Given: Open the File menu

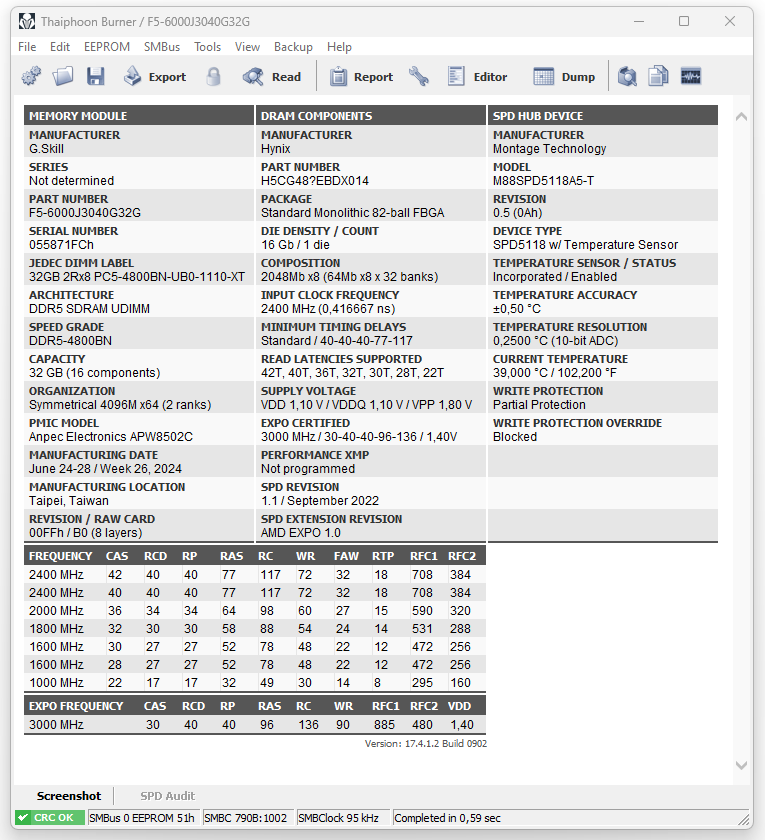Looking at the screenshot, I should pyautogui.click(x=27, y=47).
